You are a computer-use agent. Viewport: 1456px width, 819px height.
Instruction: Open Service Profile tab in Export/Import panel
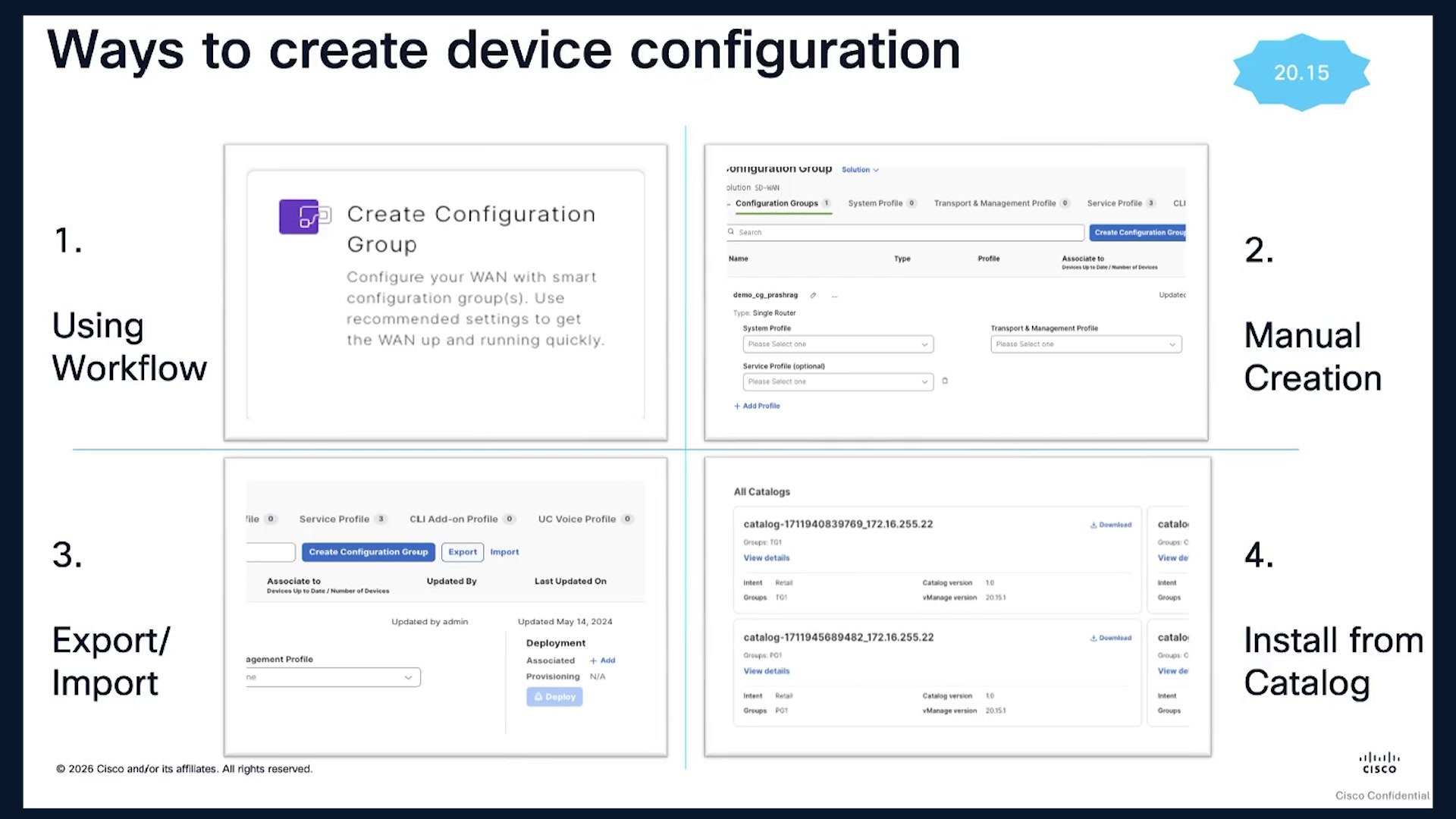coord(343,519)
